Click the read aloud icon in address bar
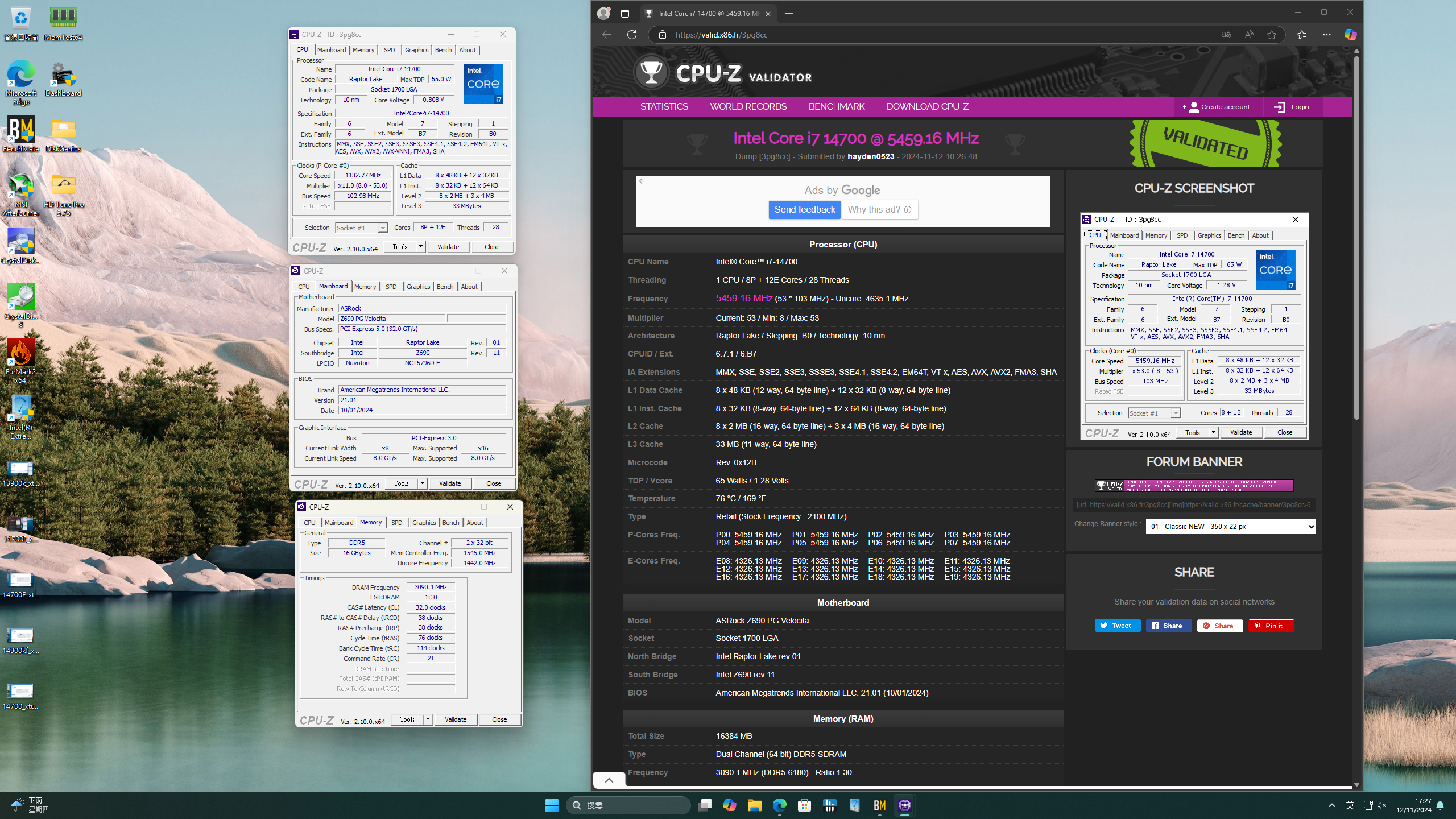Screen dimensions: 1456x819 (x=1248, y=35)
